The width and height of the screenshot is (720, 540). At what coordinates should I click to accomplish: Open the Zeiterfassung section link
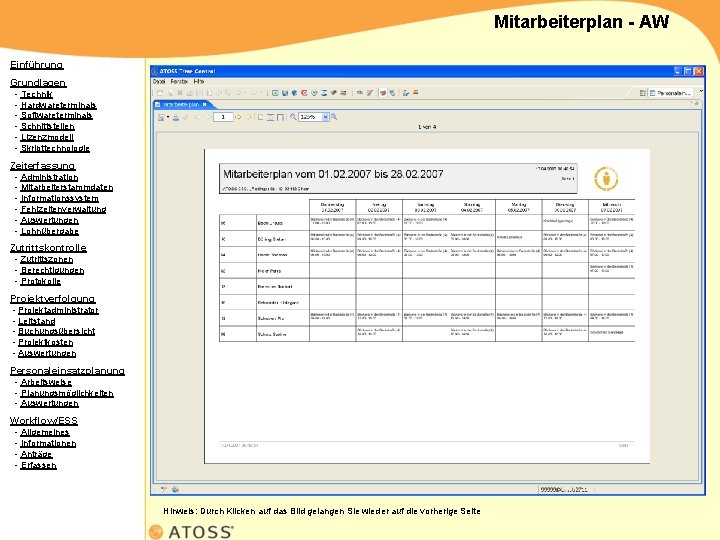[43, 166]
